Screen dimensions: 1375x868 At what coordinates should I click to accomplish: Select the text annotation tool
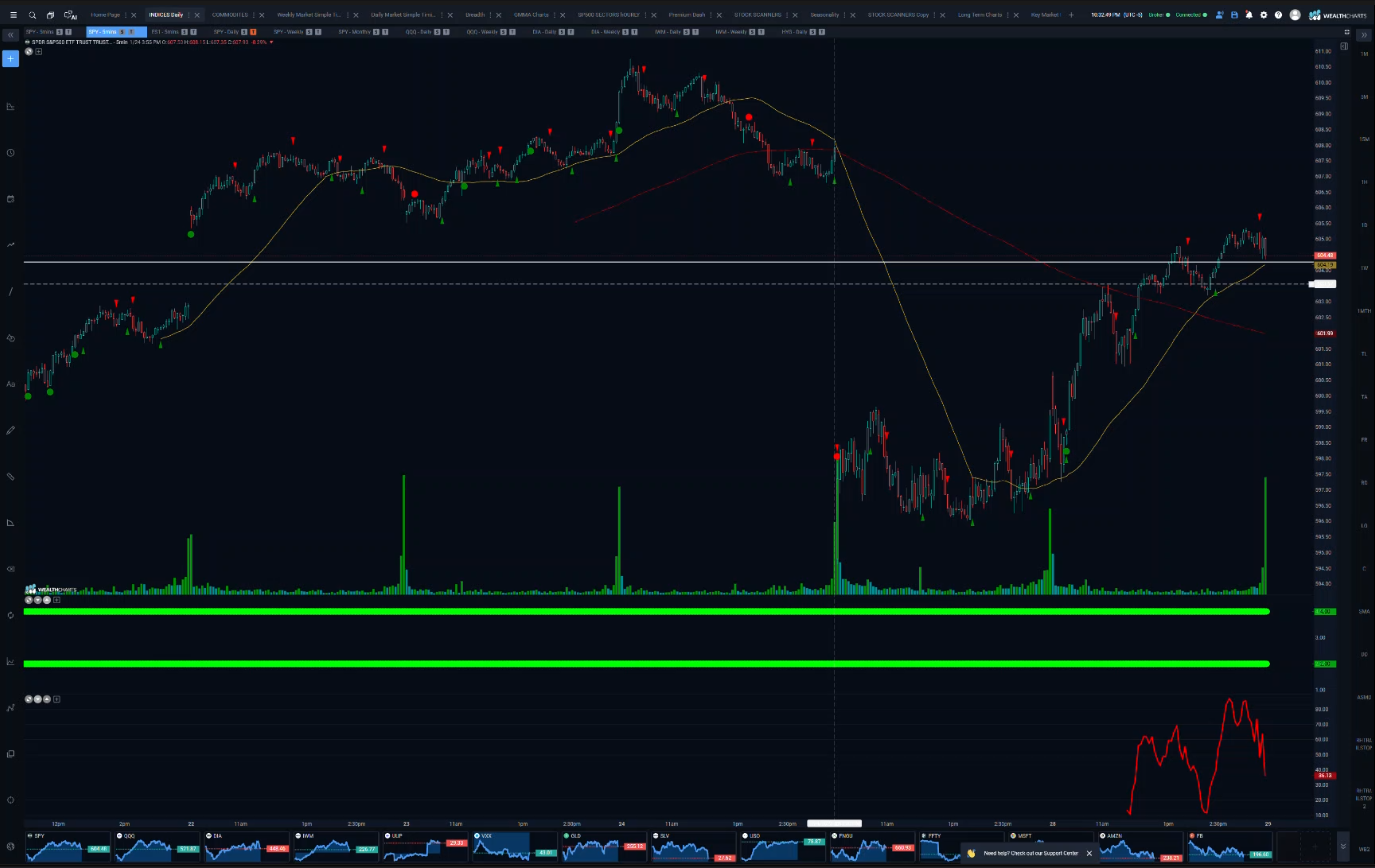10,384
